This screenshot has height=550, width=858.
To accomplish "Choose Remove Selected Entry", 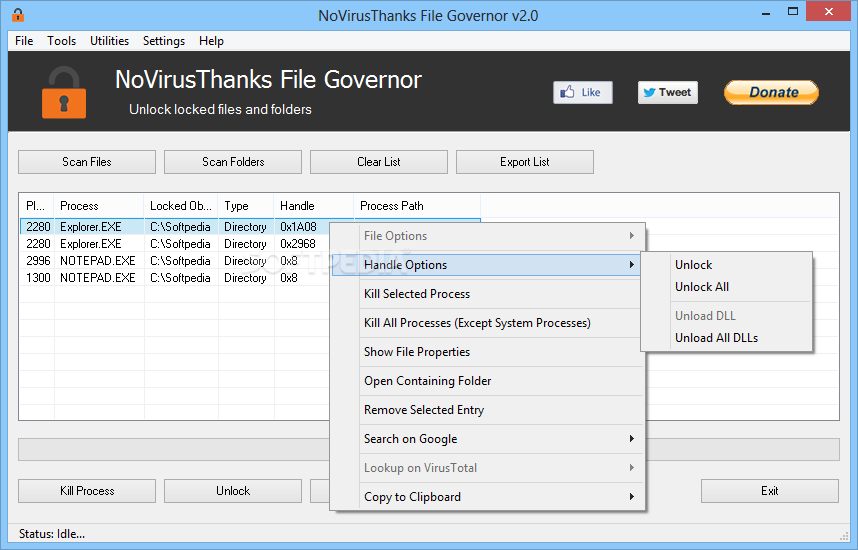I will point(488,410).
